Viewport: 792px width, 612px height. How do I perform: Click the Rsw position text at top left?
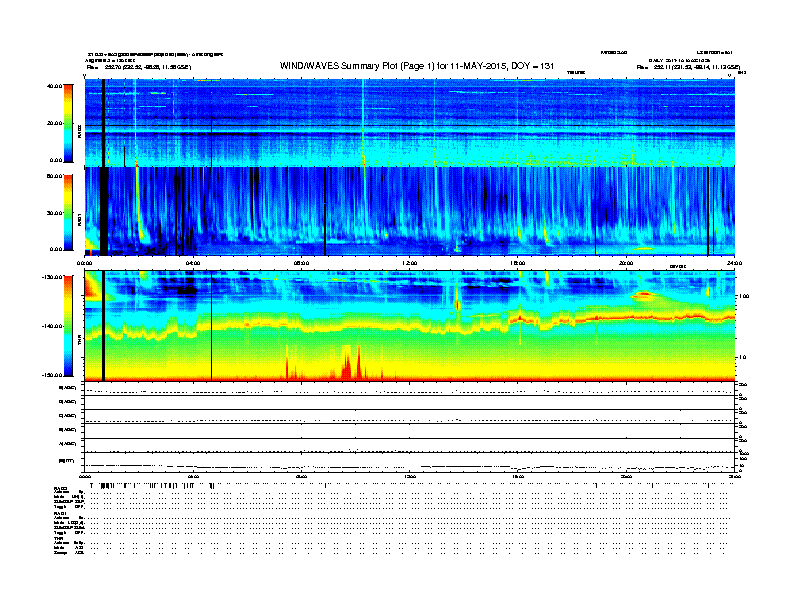pos(139,67)
